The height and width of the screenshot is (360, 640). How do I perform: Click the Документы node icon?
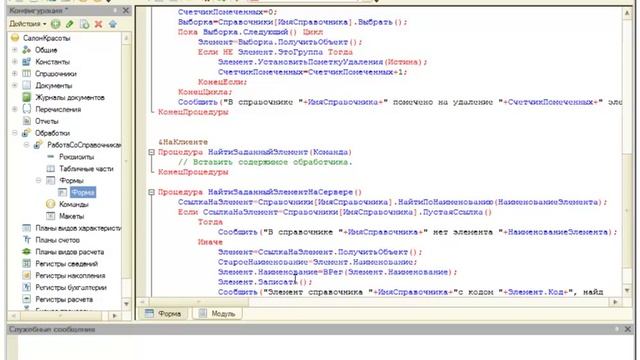click(x=27, y=85)
